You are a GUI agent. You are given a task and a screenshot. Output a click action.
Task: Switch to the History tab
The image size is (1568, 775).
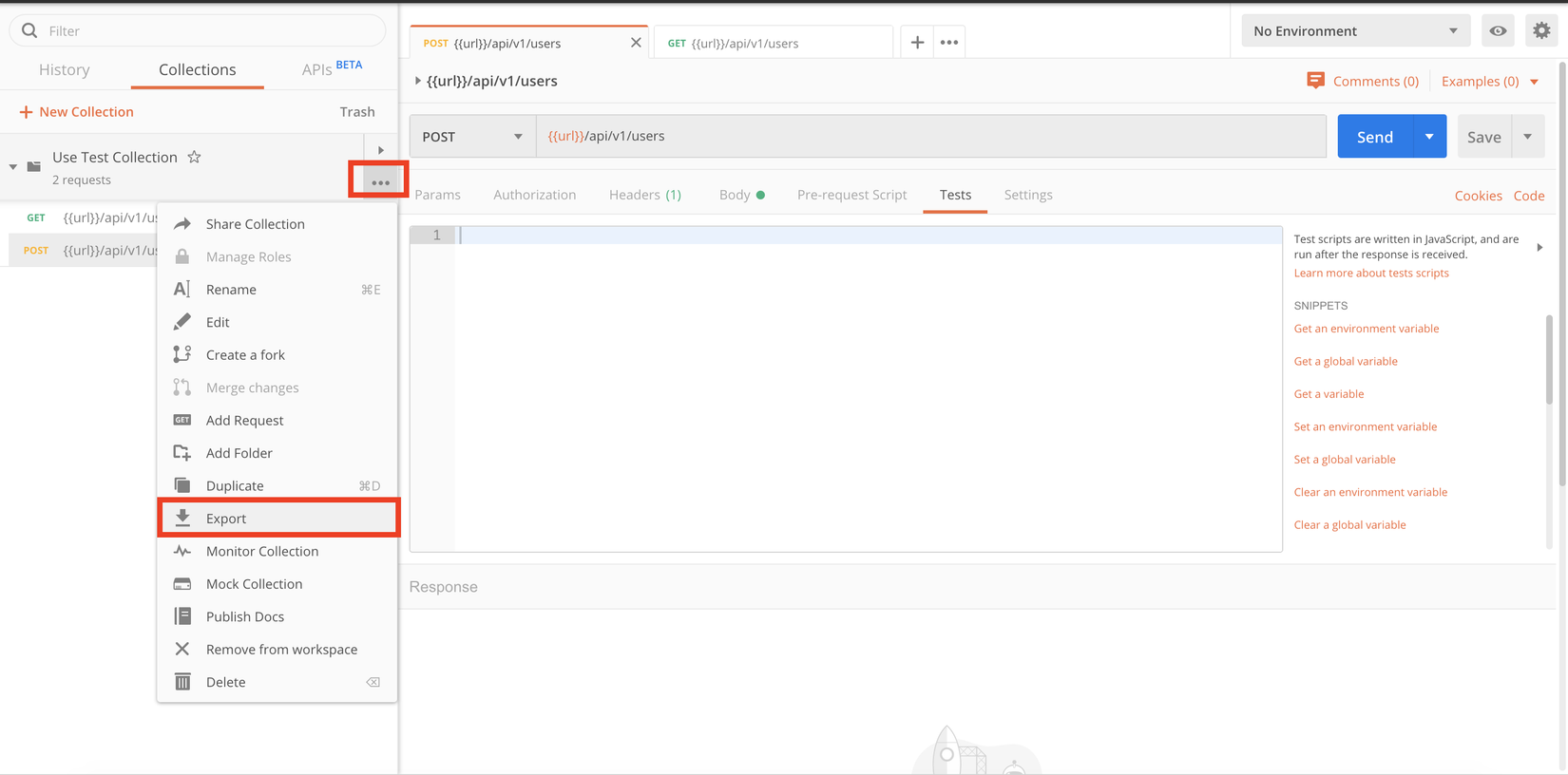click(65, 69)
